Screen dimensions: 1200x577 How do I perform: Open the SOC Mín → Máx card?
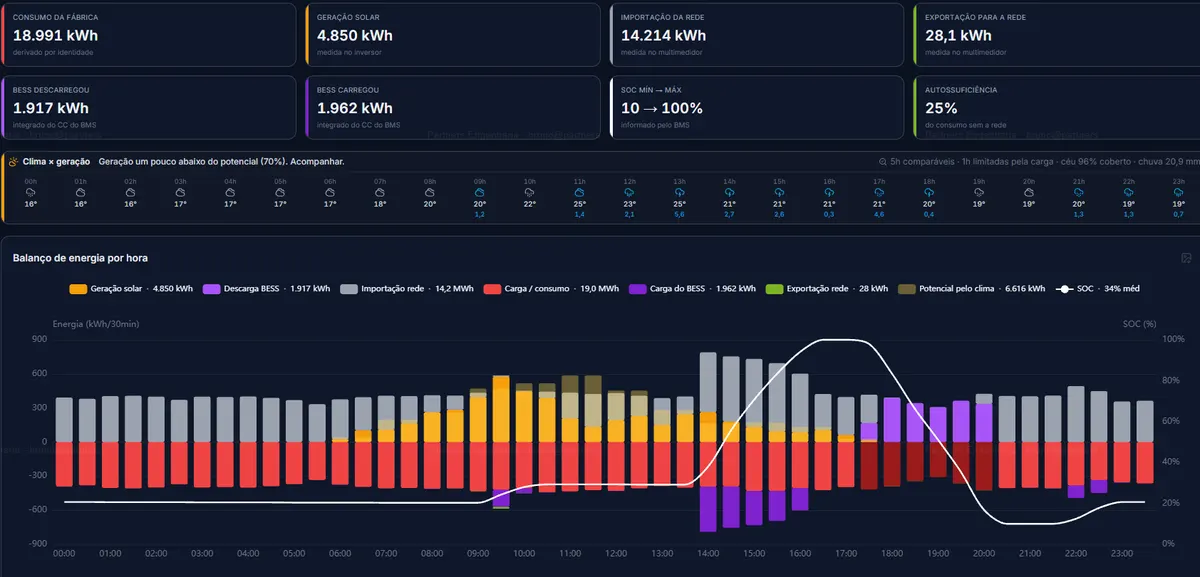758,107
